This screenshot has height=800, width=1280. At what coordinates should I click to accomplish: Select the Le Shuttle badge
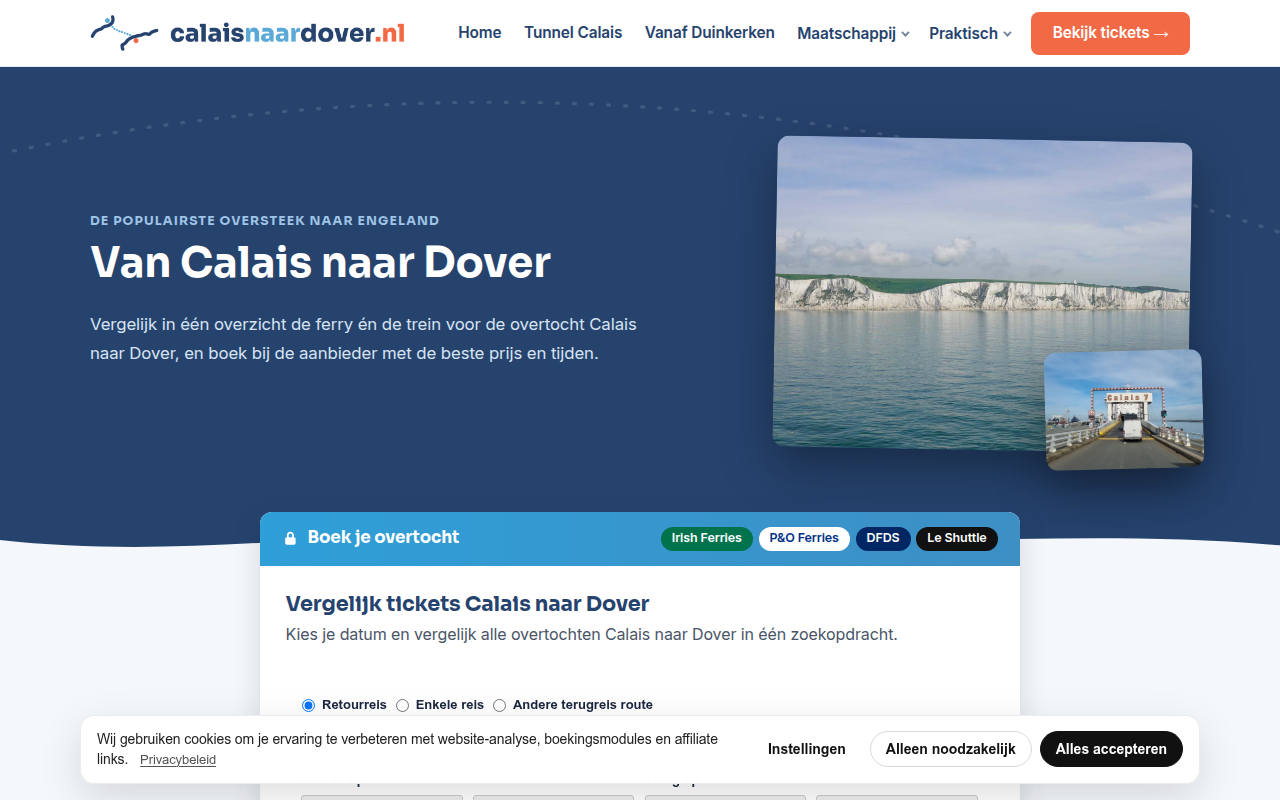coord(957,538)
